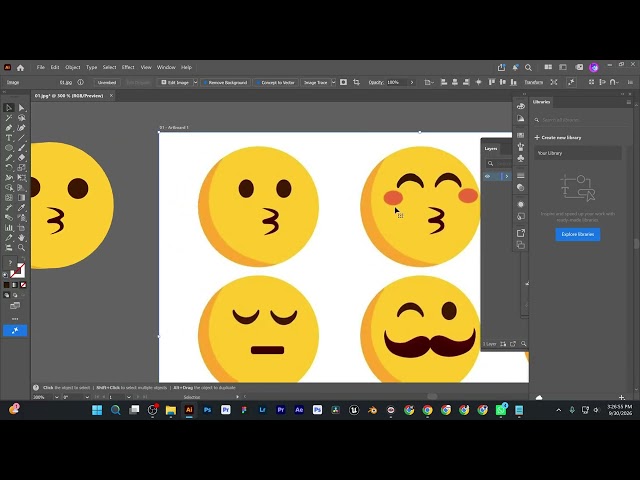Open the Stroke panel icon
Image resolution: width=640 pixels, height=480 pixels.
[x=521, y=176]
